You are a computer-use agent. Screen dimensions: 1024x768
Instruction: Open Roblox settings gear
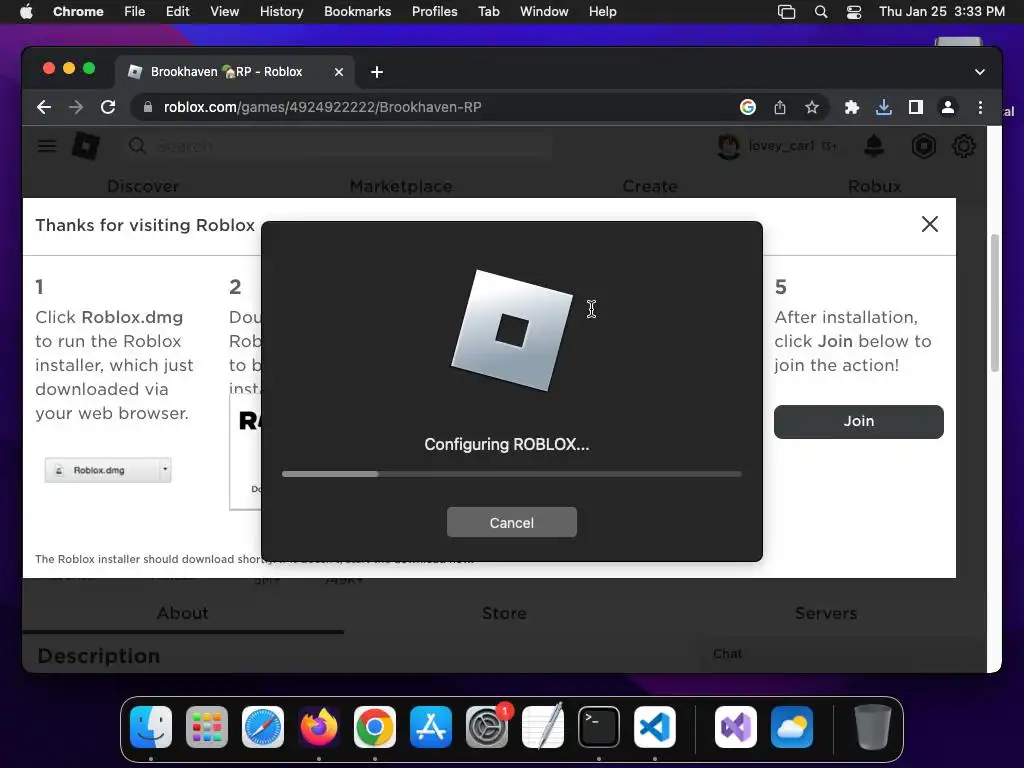point(964,146)
